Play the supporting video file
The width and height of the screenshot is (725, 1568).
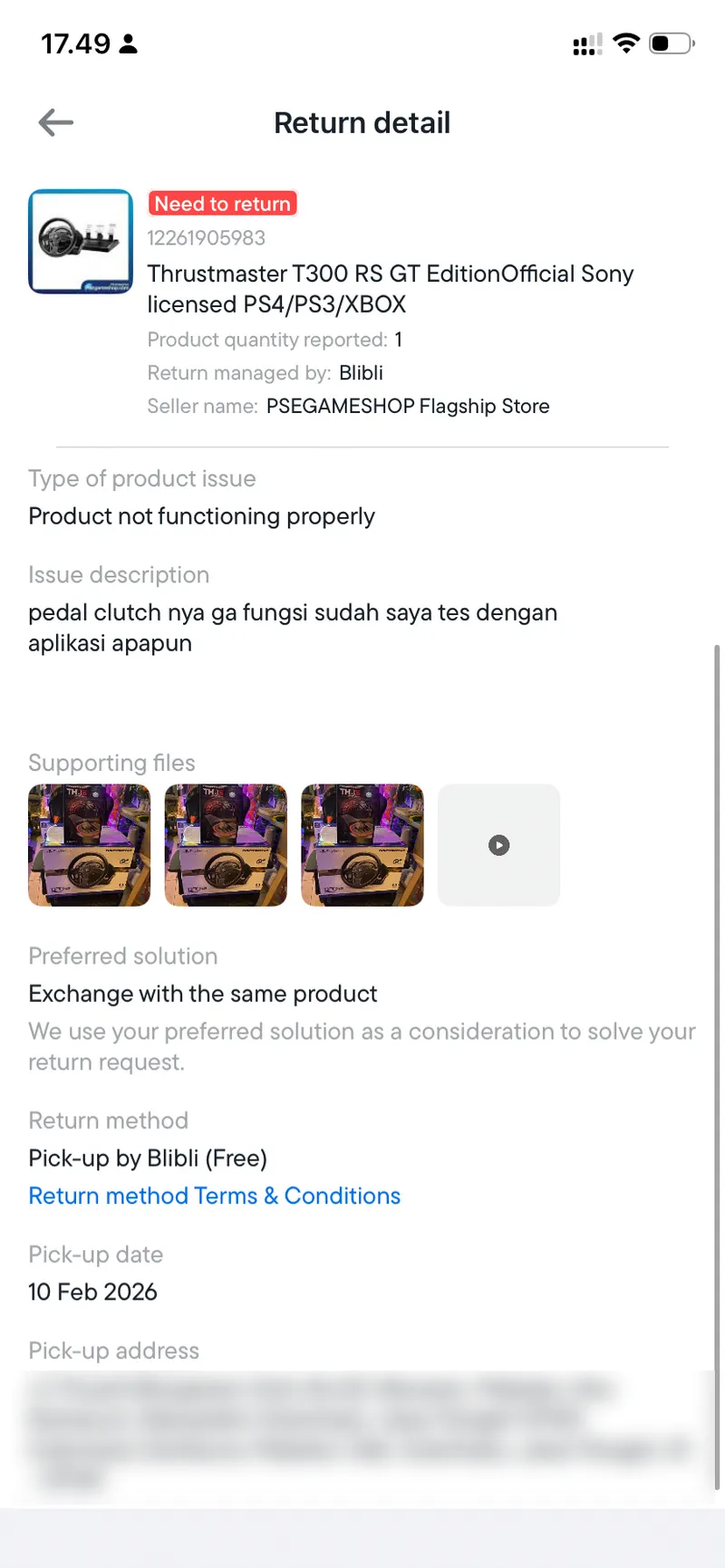click(498, 845)
